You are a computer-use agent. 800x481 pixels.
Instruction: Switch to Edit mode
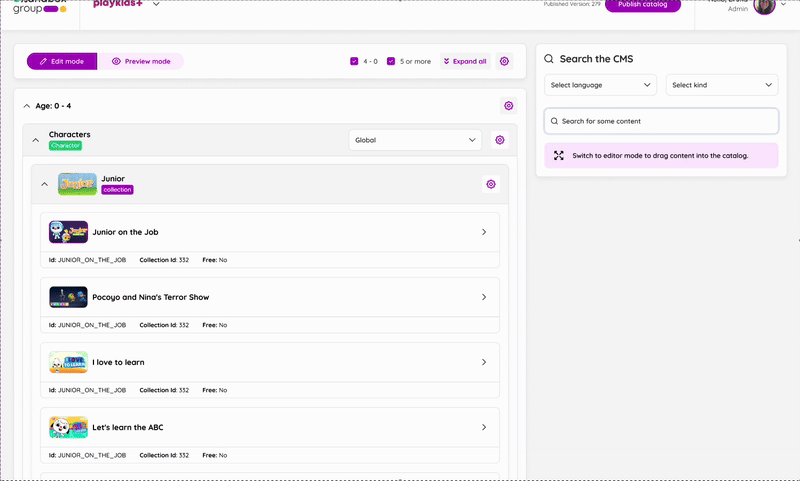tap(62, 61)
